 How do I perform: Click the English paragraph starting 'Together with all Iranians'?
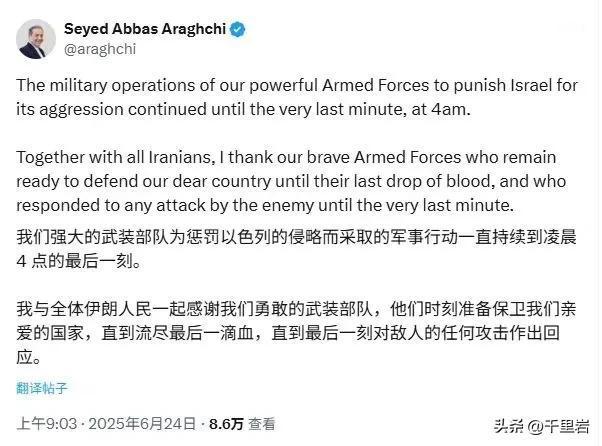(x=291, y=181)
